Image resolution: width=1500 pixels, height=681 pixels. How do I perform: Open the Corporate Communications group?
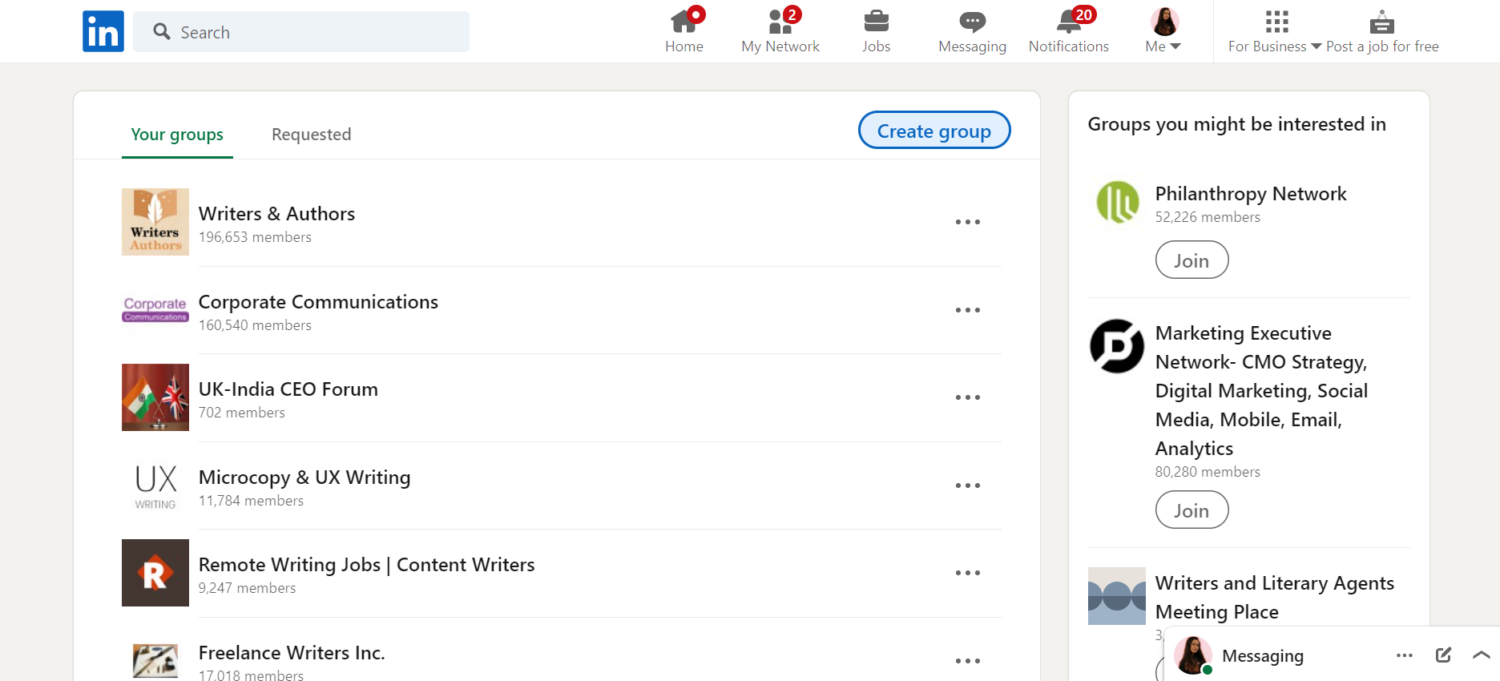pyautogui.click(x=318, y=302)
